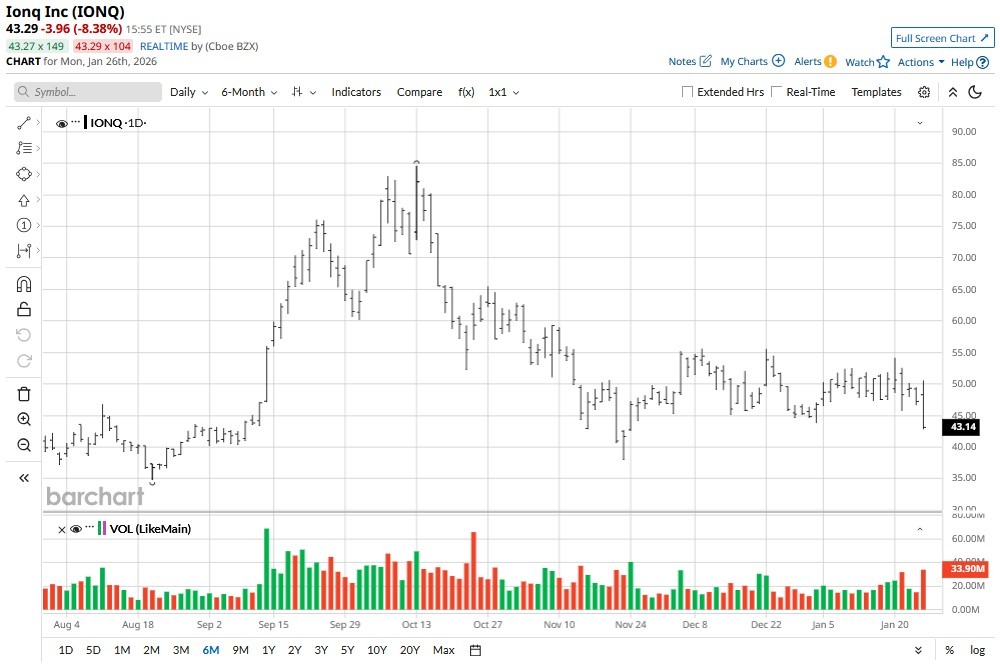This screenshot has width=1000, height=666.
Task: Select the 1Y time range
Action: pos(268,650)
